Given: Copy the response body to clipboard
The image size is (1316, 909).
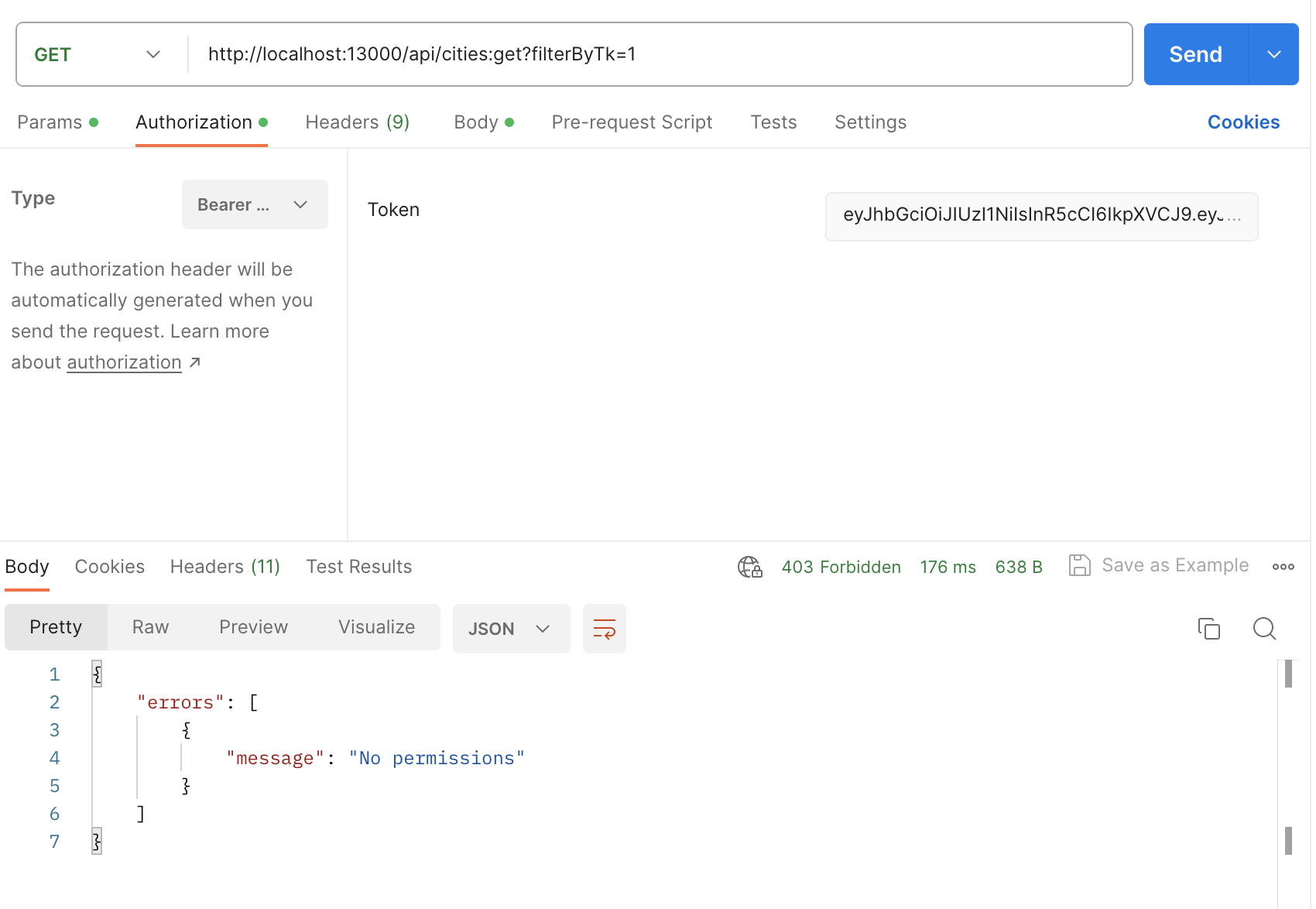Looking at the screenshot, I should coord(1209,629).
